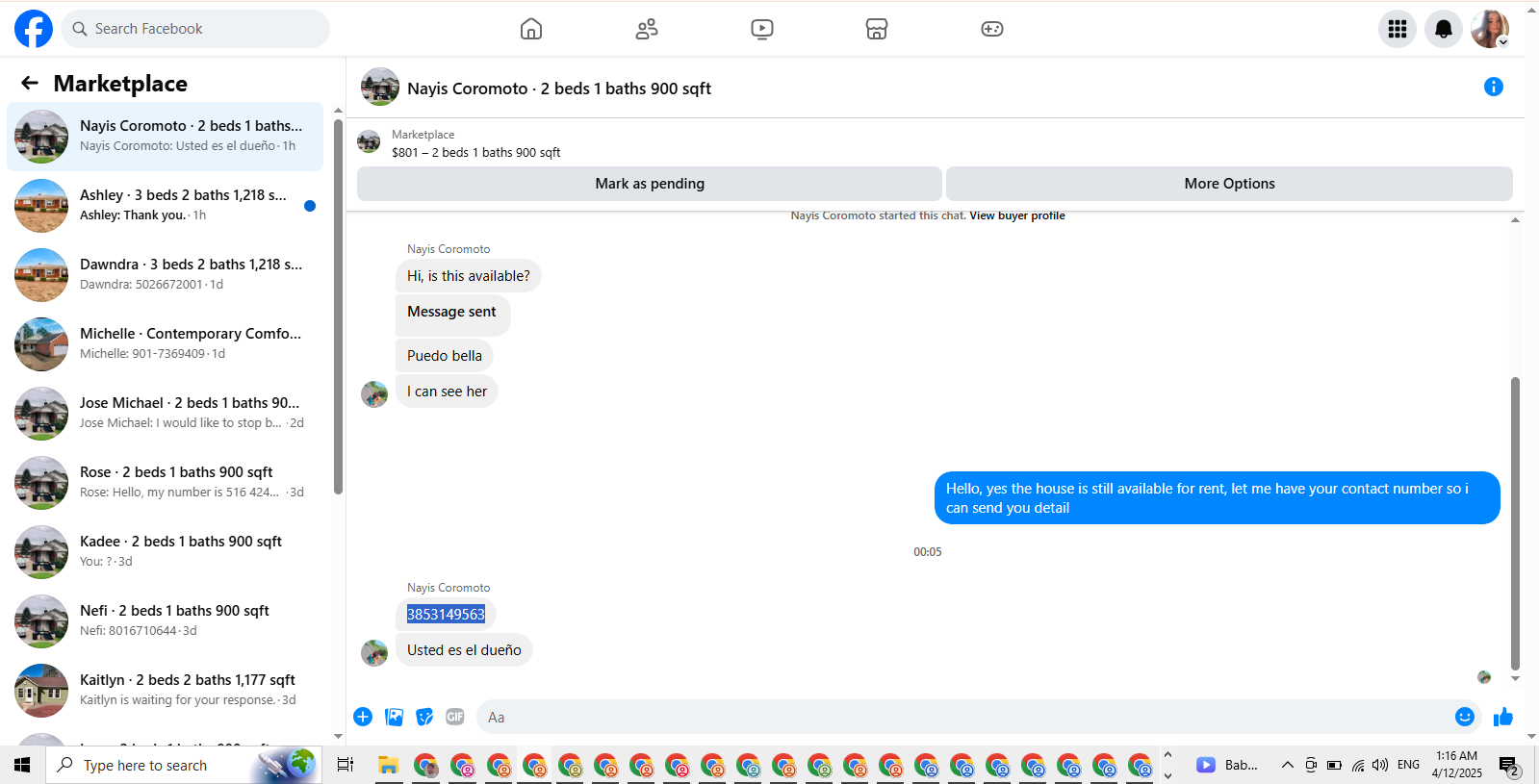Open the volume speaker tray icon
This screenshot has width=1539, height=784.
(x=1380, y=765)
